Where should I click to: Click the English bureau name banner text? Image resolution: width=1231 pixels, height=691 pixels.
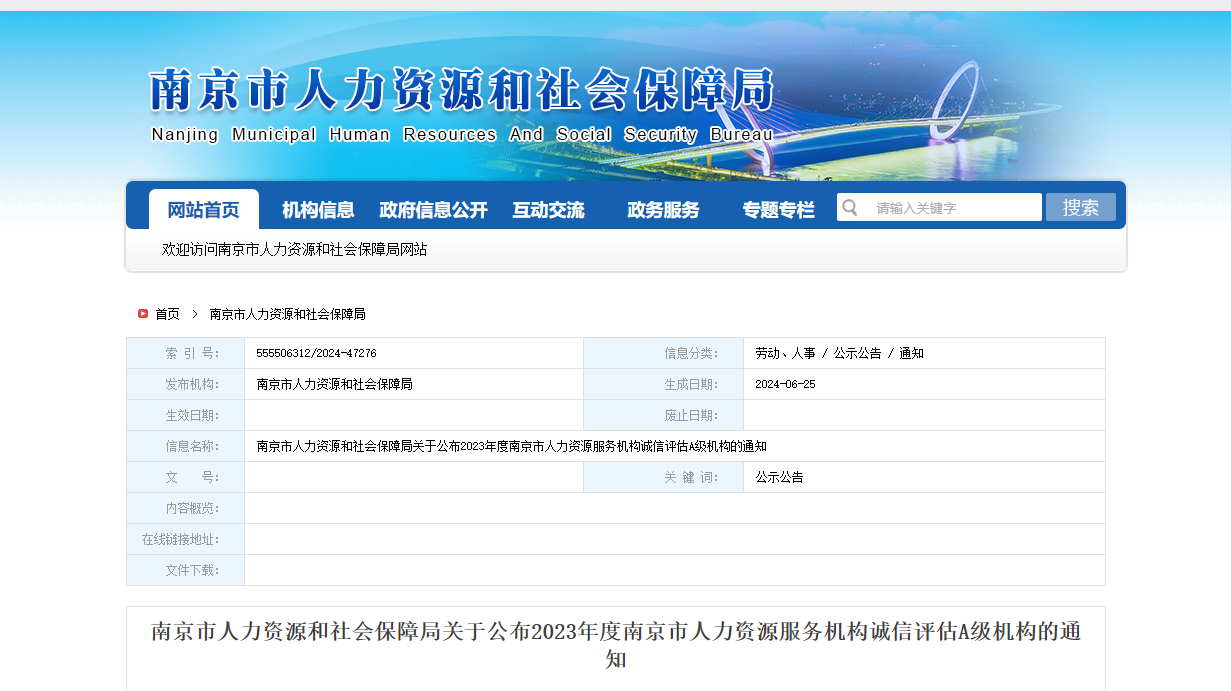462,134
